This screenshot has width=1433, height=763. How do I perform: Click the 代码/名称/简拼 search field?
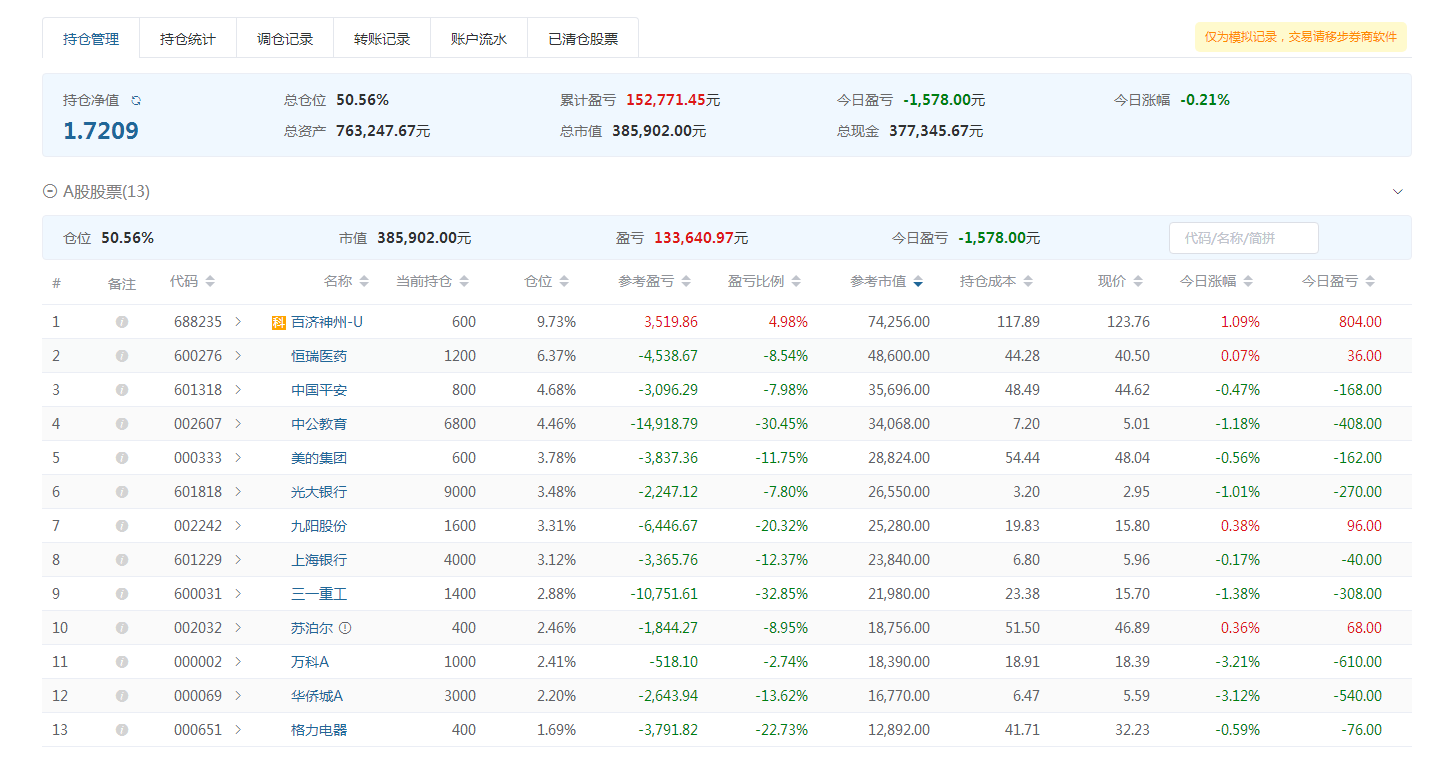point(1243,238)
